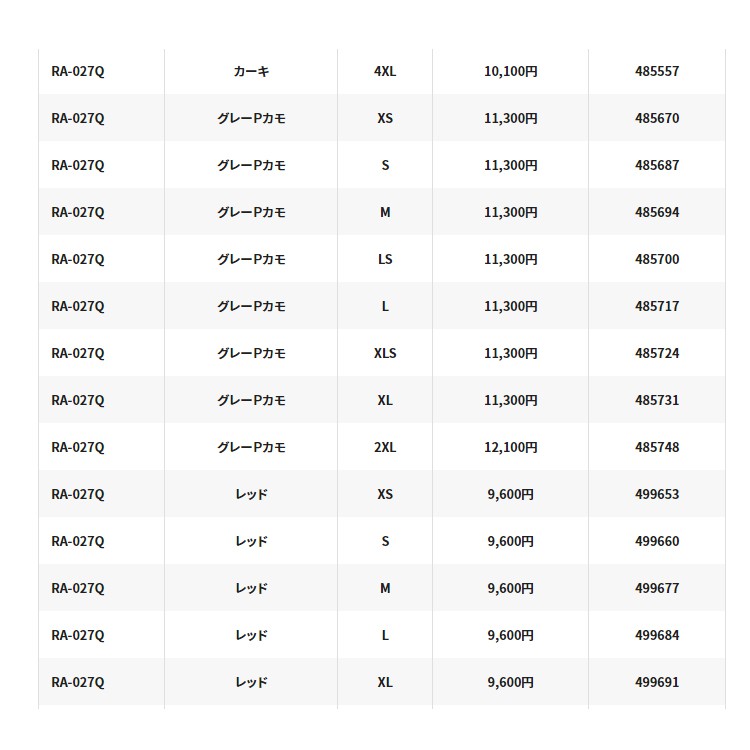This screenshot has height=750, width=750.
Task: Click product code 485700
Action: pos(656,259)
